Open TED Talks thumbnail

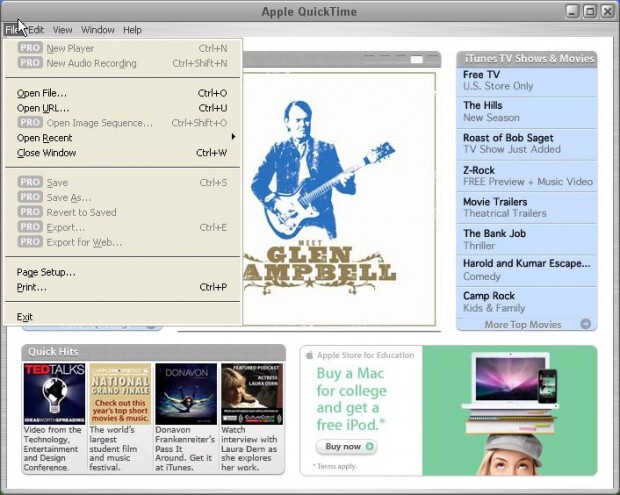coord(54,394)
